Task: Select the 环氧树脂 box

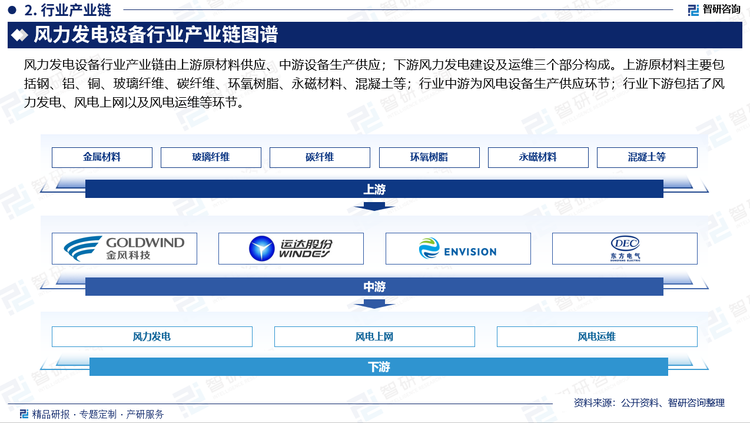Action: click(429, 157)
